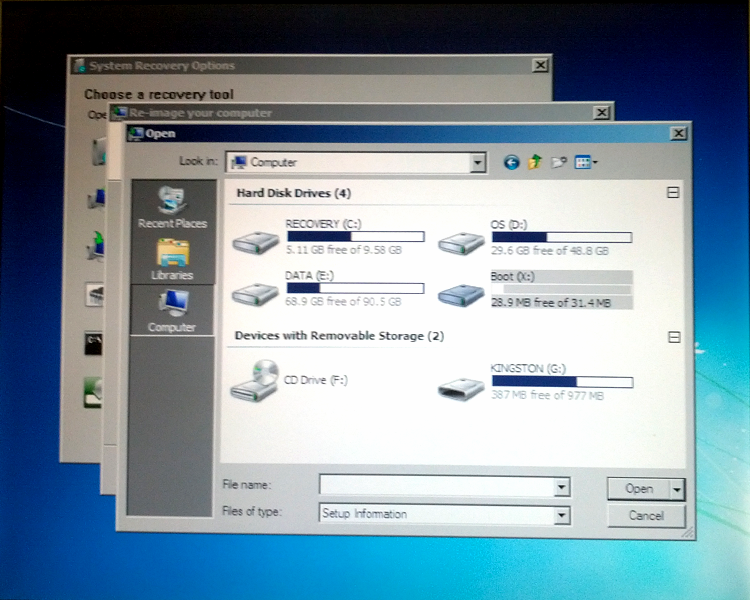The height and width of the screenshot is (600, 750).
Task: Click the Up One Level folder icon
Action: coord(535,162)
